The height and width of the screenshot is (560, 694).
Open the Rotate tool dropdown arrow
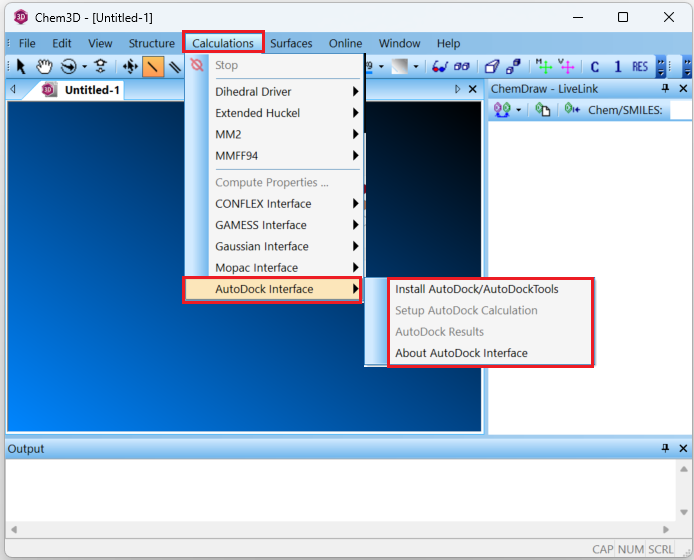pyautogui.click(x=84, y=67)
